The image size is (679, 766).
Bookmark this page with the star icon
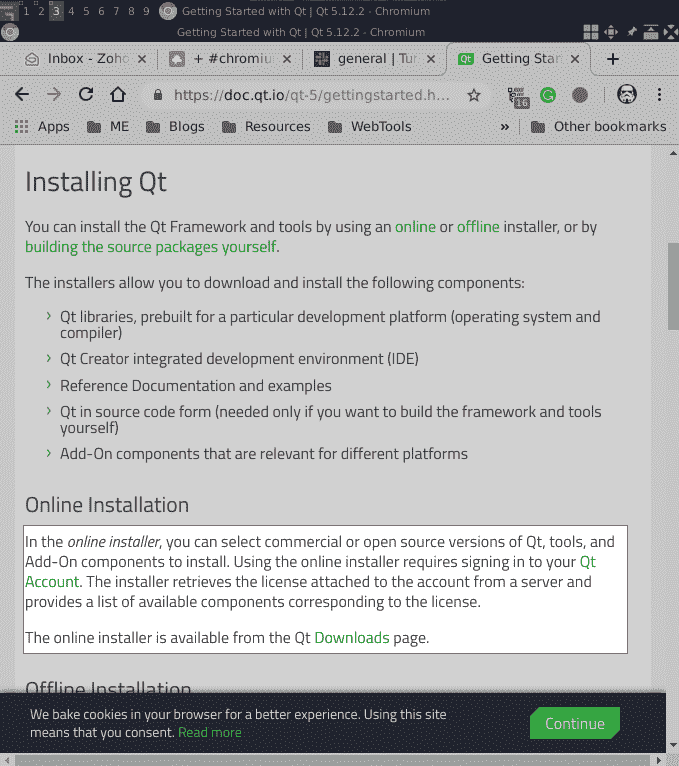coord(474,96)
